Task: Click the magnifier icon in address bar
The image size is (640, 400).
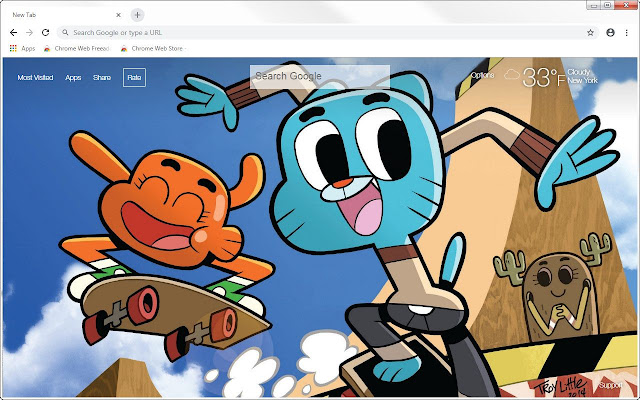Action: (65, 33)
